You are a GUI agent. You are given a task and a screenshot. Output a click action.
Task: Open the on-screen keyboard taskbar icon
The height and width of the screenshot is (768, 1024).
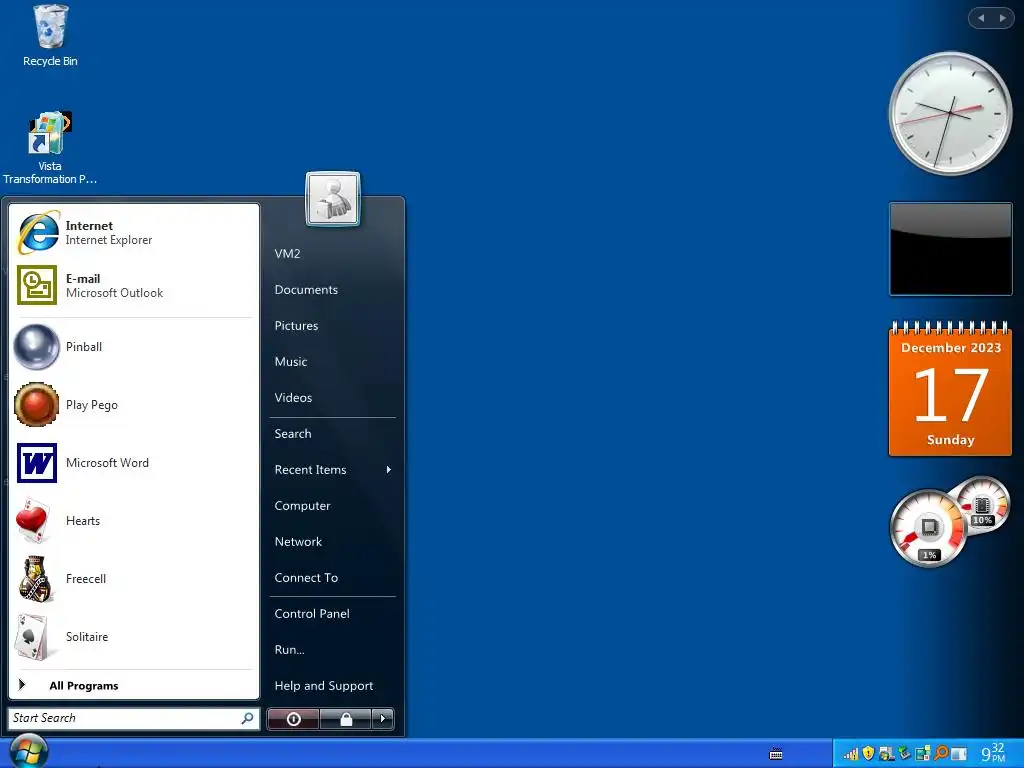776,754
